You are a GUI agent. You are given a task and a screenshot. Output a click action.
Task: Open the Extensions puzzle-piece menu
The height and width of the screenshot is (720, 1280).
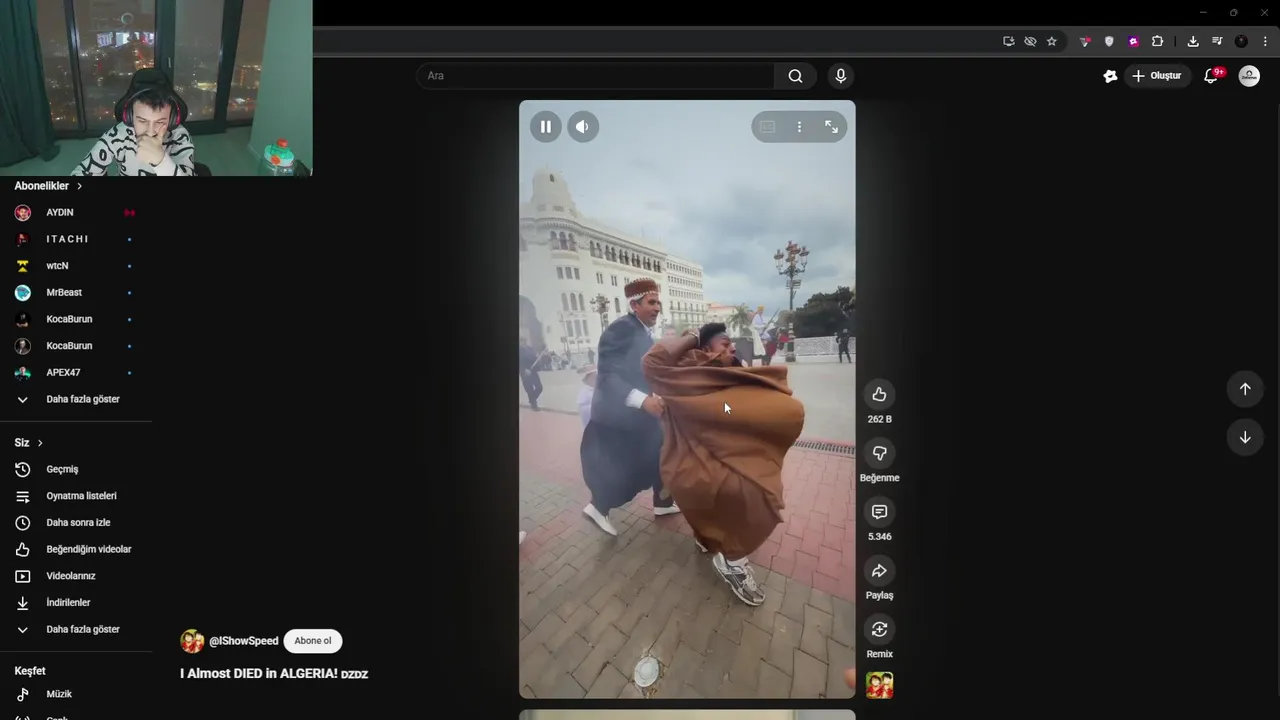[1157, 41]
